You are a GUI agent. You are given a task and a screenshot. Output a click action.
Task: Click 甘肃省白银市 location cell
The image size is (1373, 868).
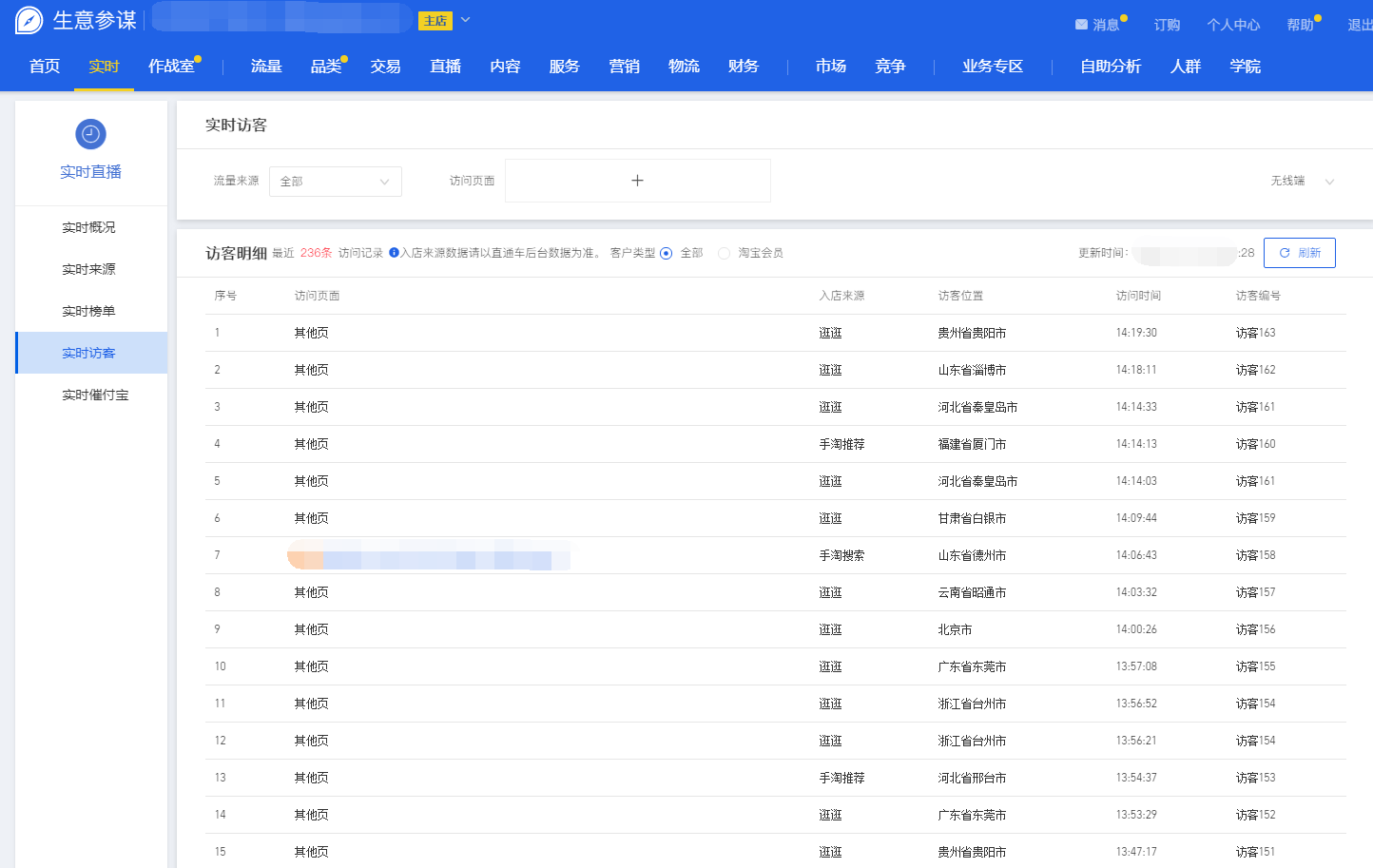[972, 518]
